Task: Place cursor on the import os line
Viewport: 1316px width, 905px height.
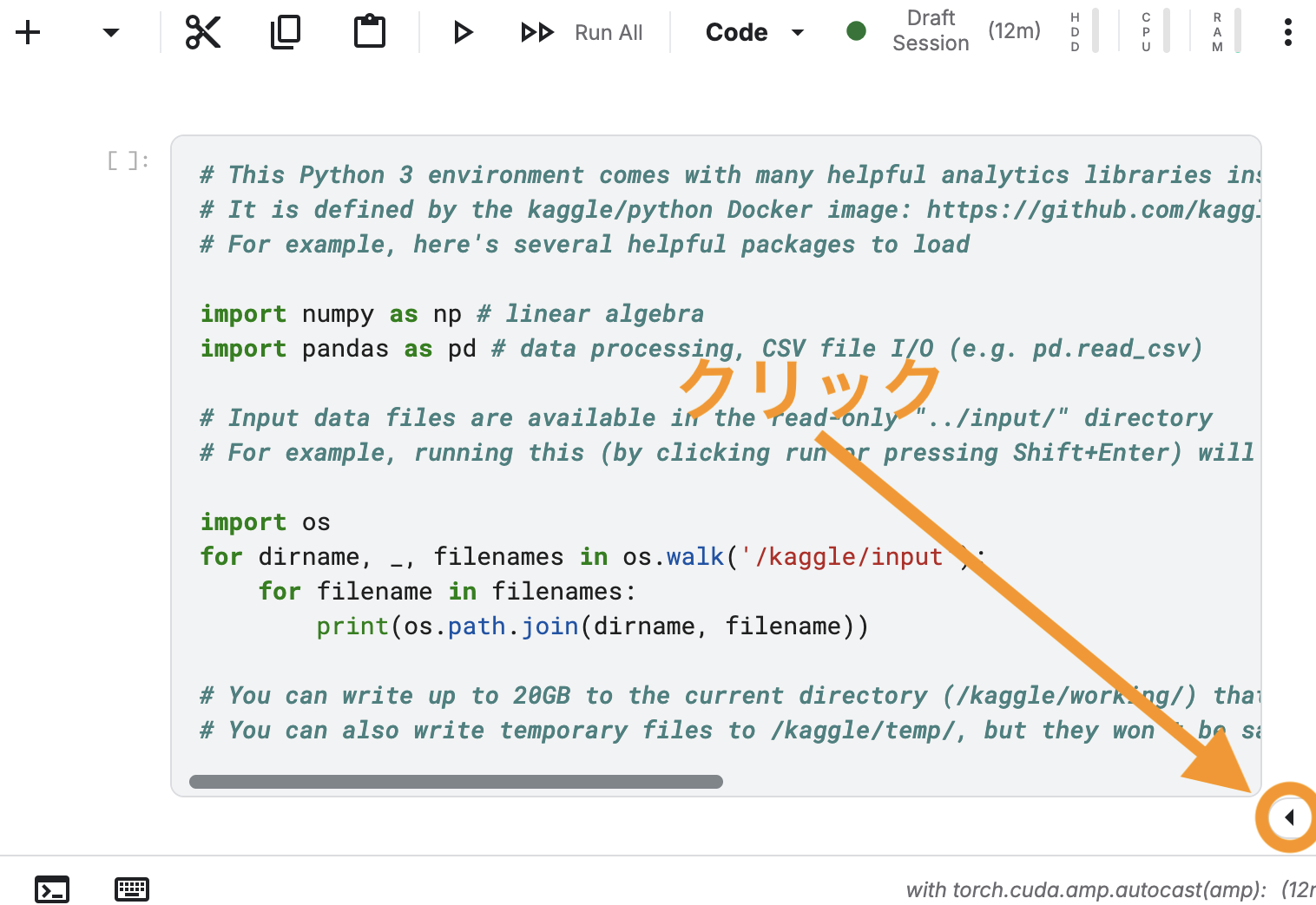Action: click(265, 522)
